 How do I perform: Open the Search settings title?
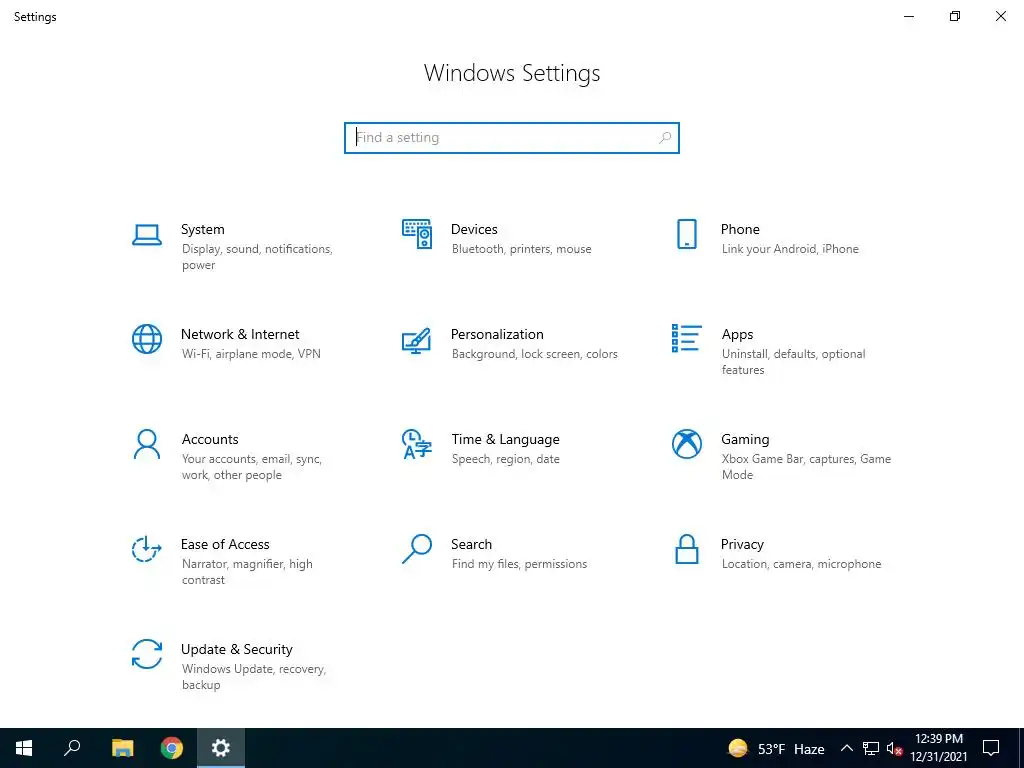[472, 545]
